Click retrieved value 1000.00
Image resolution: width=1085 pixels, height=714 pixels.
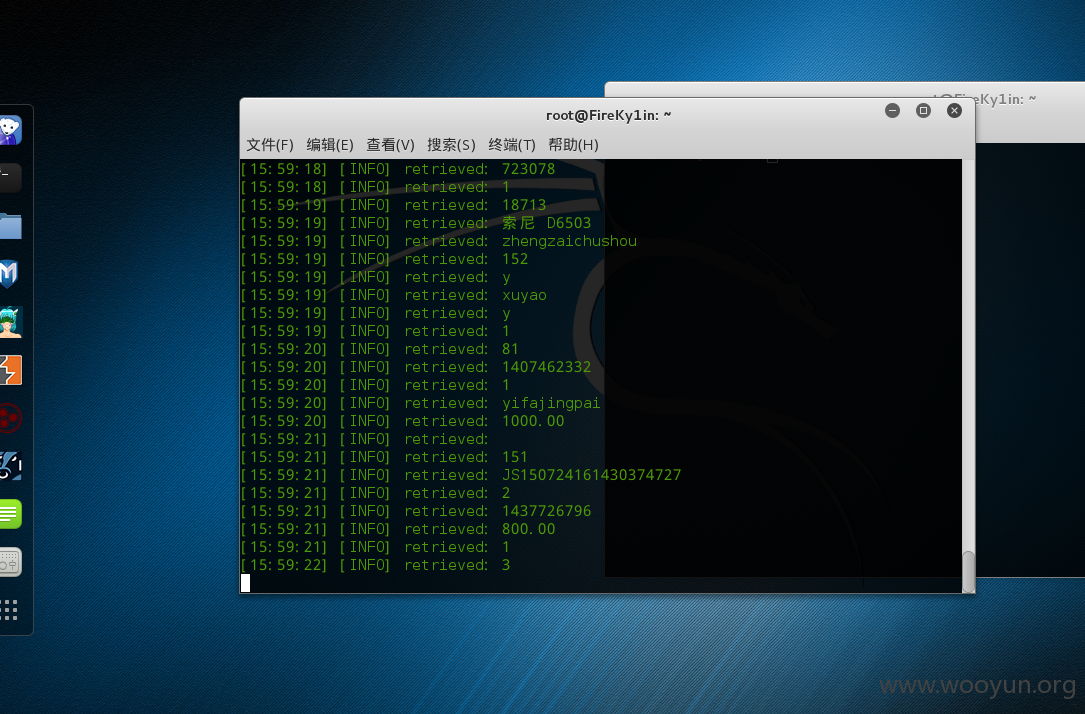tap(533, 421)
